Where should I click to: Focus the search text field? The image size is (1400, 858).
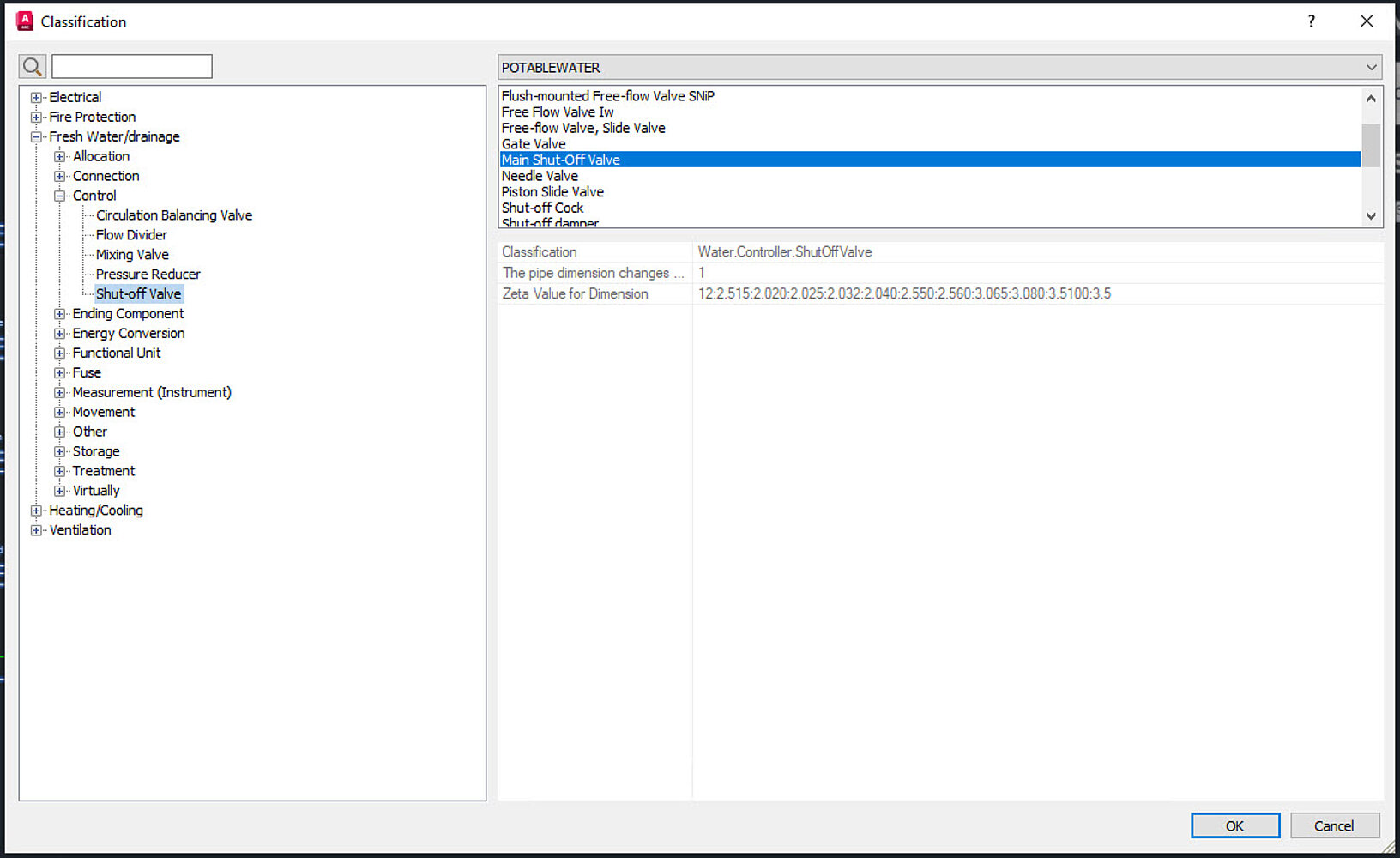[x=132, y=66]
